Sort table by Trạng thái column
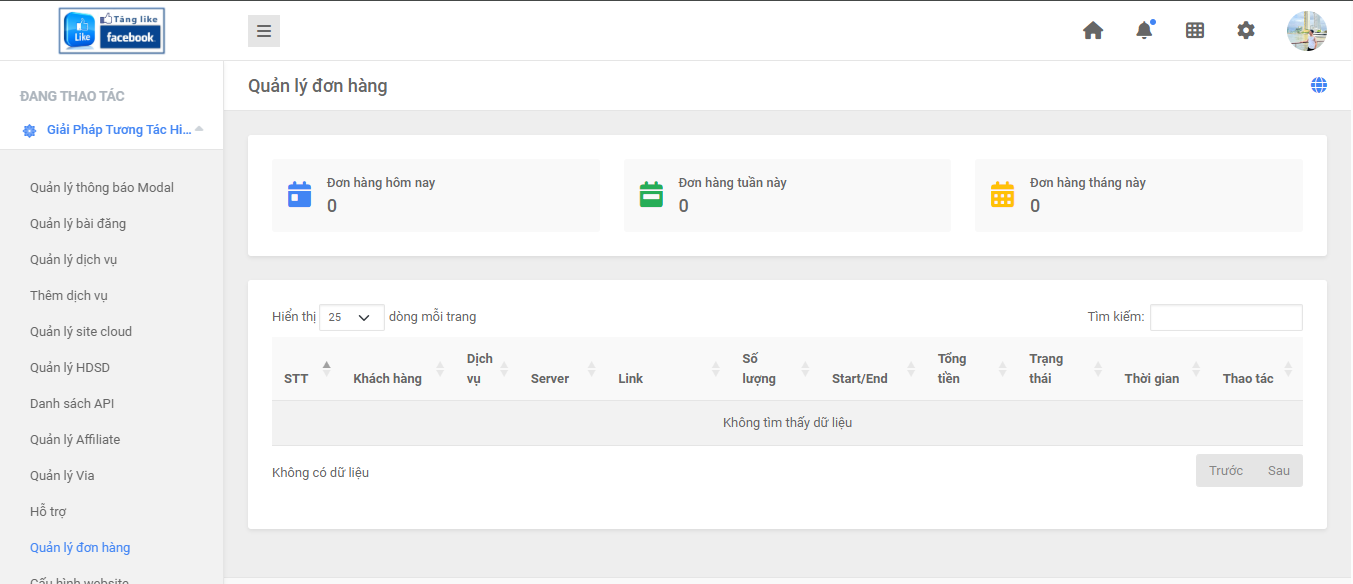 [1063, 369]
